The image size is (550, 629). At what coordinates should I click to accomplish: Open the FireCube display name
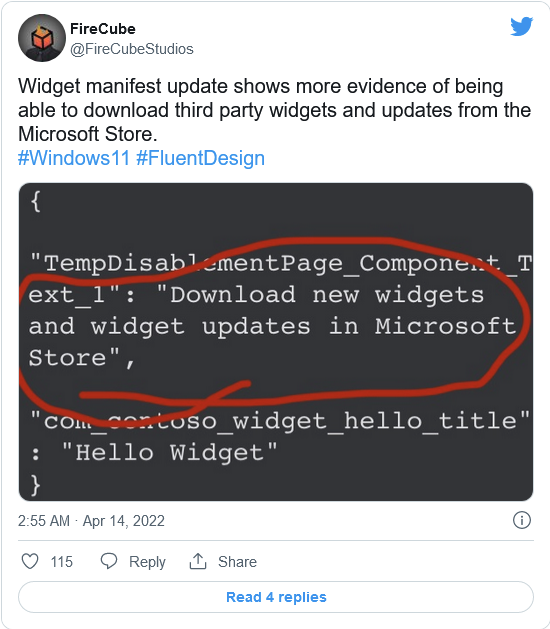[103, 29]
